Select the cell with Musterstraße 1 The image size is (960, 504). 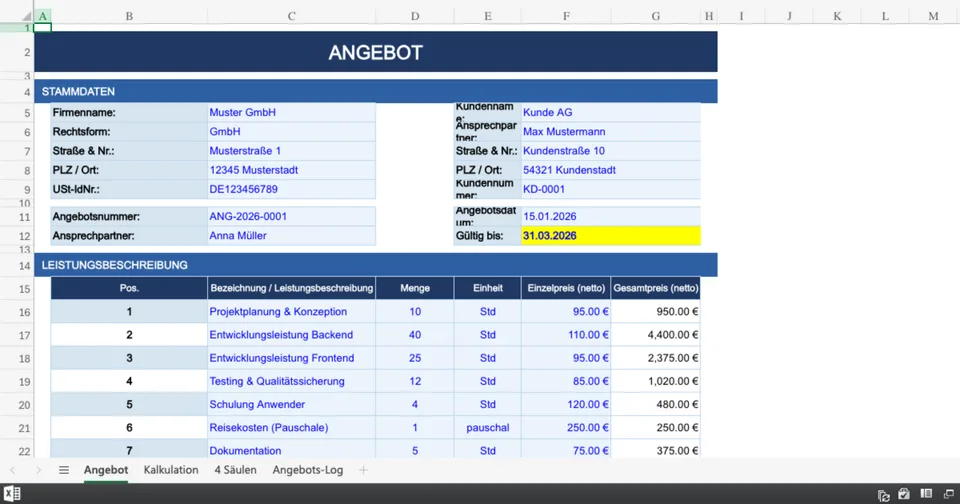click(x=291, y=151)
